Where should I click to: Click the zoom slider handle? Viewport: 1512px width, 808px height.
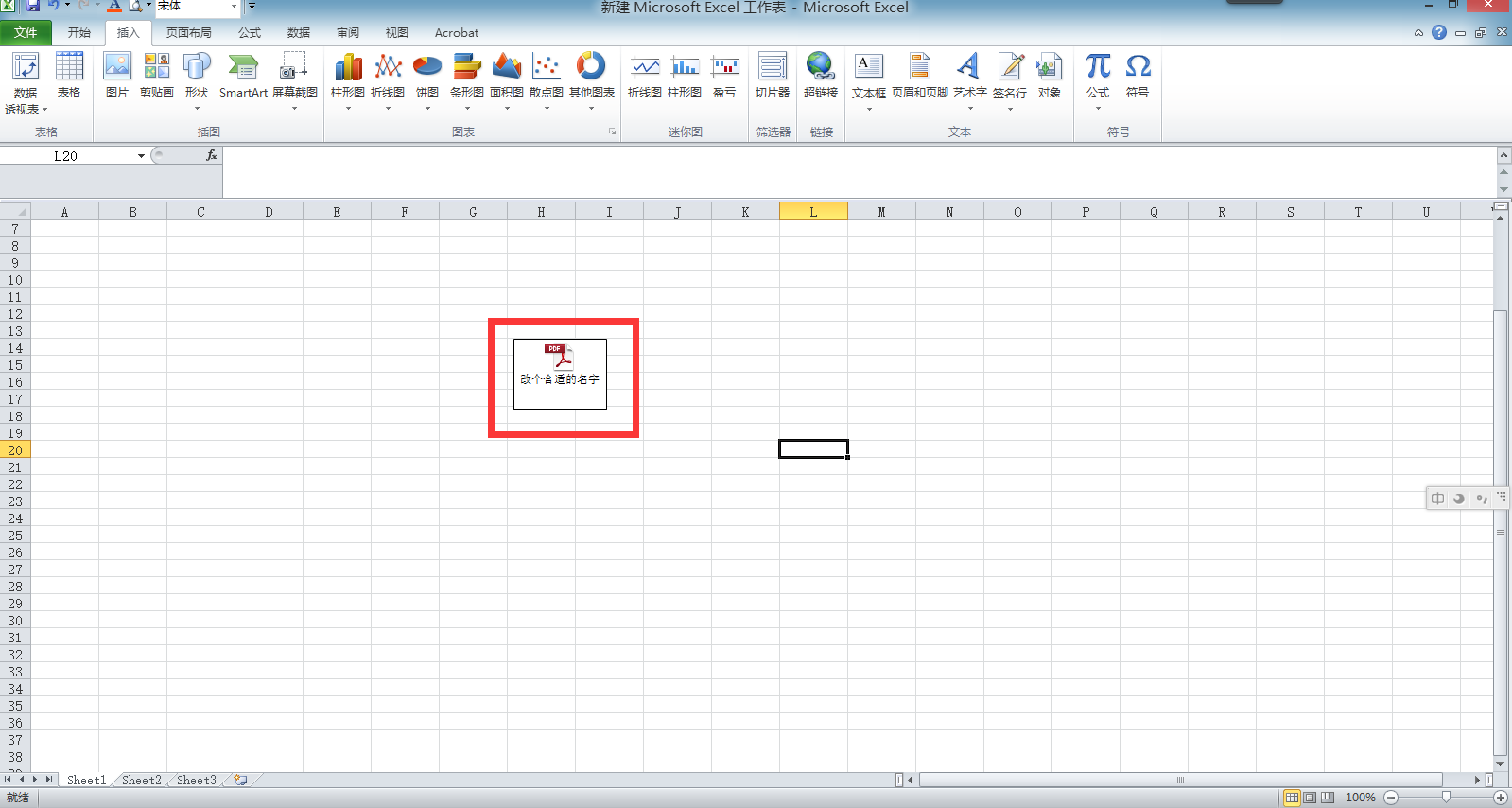[x=1446, y=798]
